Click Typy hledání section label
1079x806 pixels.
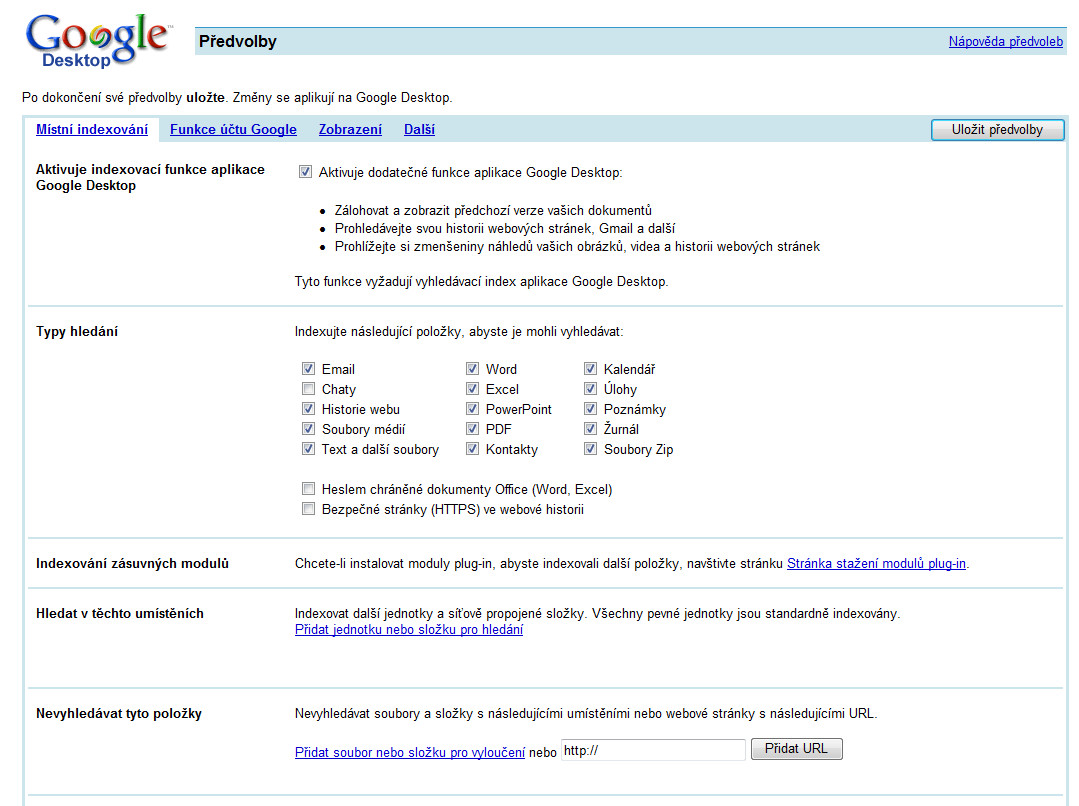point(77,331)
